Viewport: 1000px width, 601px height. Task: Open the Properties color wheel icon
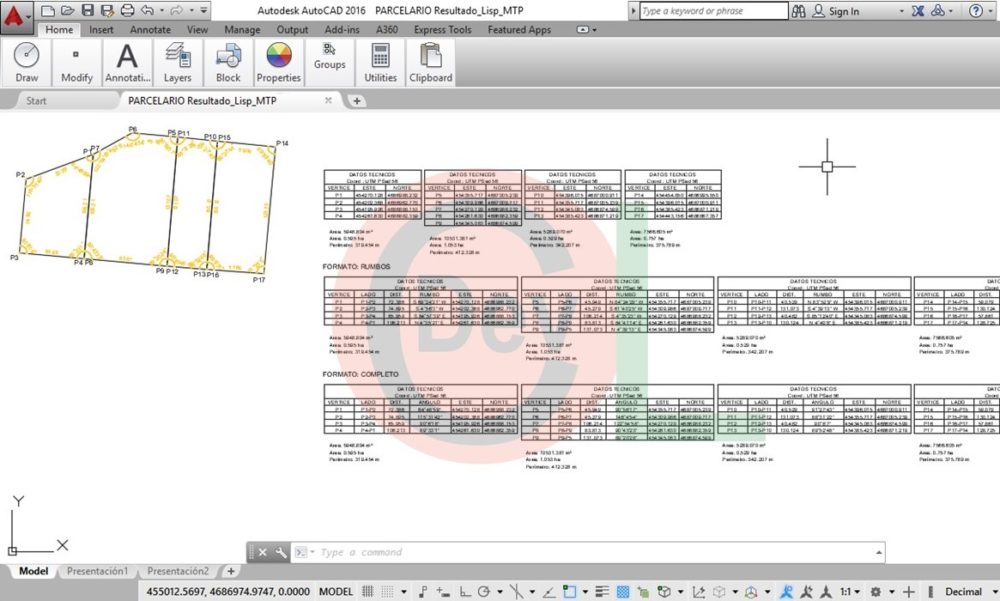click(278, 56)
